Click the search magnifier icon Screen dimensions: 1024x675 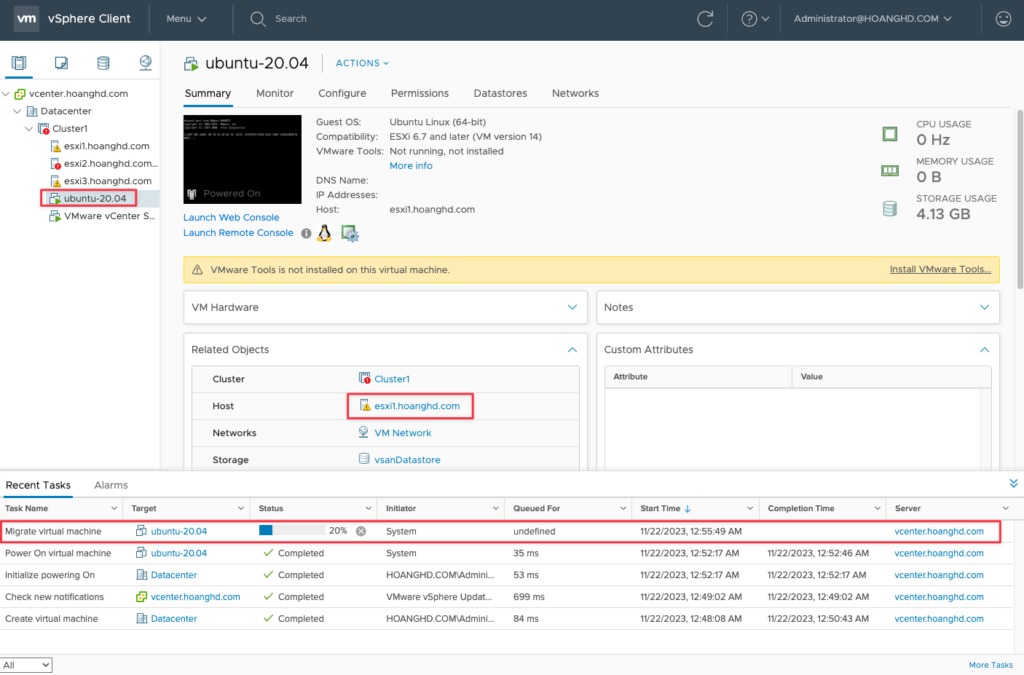pyautogui.click(x=258, y=19)
